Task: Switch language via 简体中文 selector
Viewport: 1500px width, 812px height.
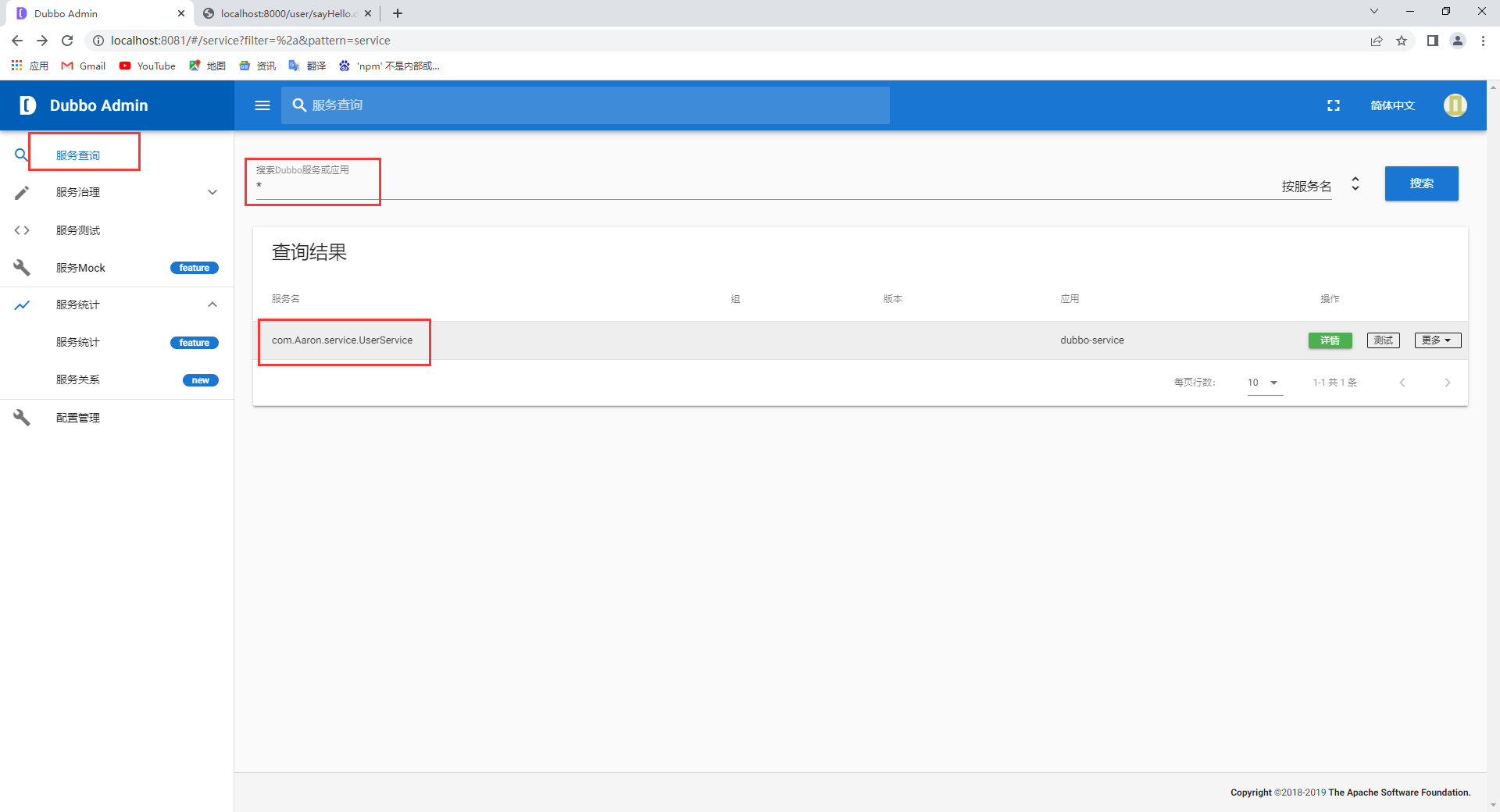Action: point(1392,105)
